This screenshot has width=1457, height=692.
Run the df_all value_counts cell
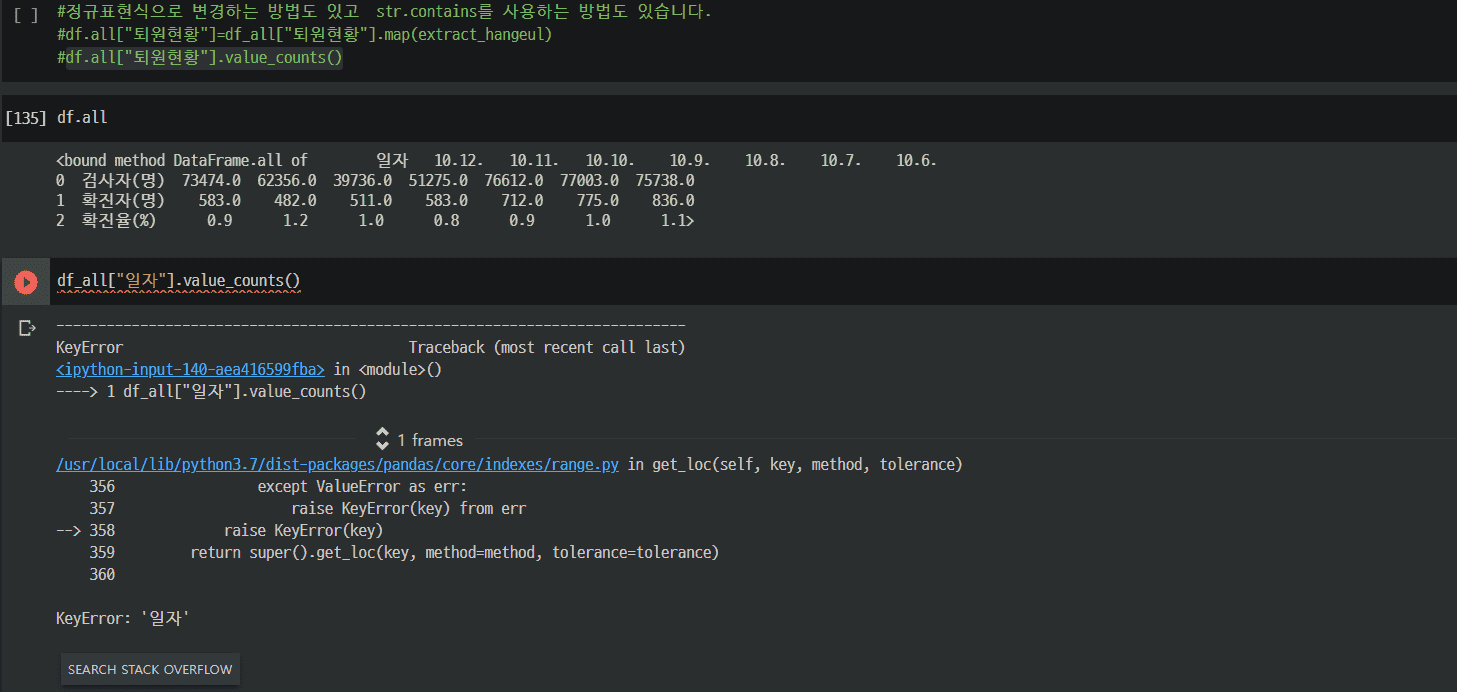[26, 282]
